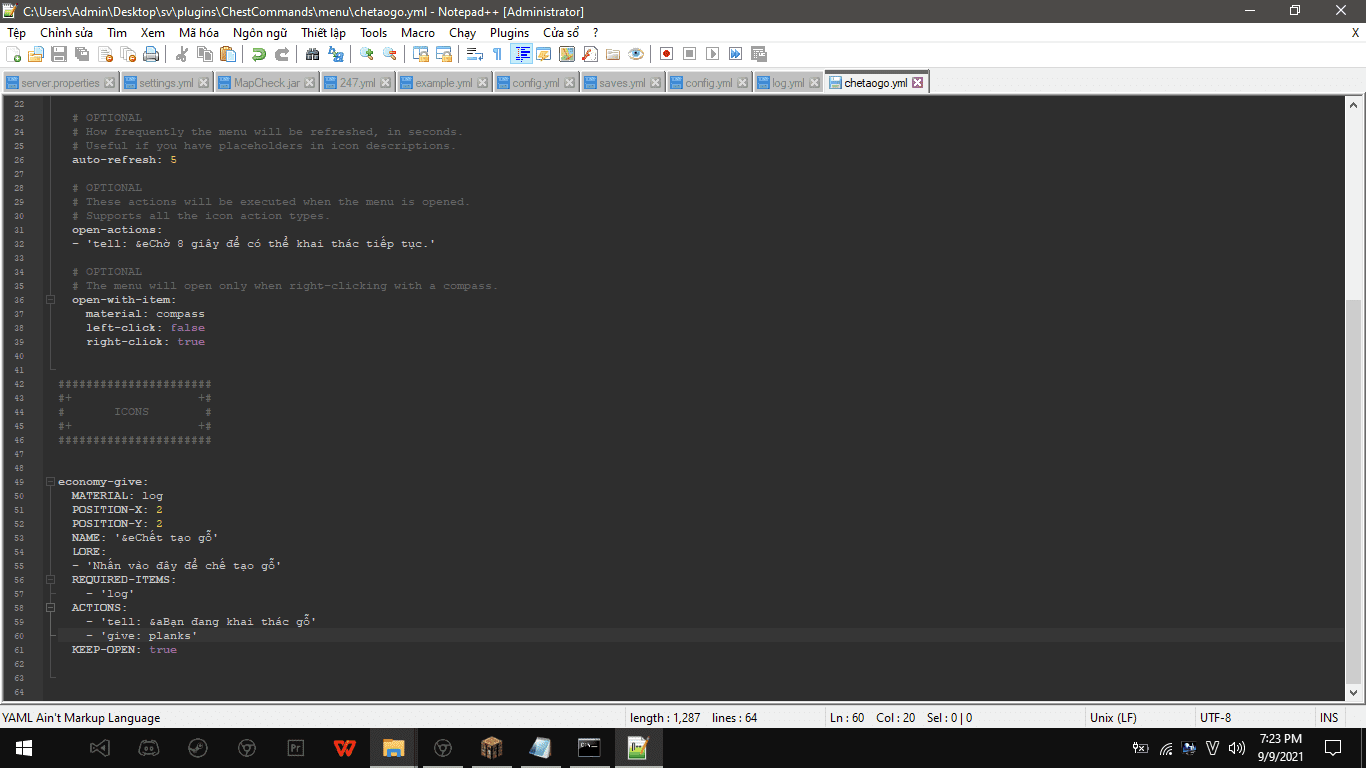
Task: Switch to the server.properties tab
Action: [x=60, y=83]
